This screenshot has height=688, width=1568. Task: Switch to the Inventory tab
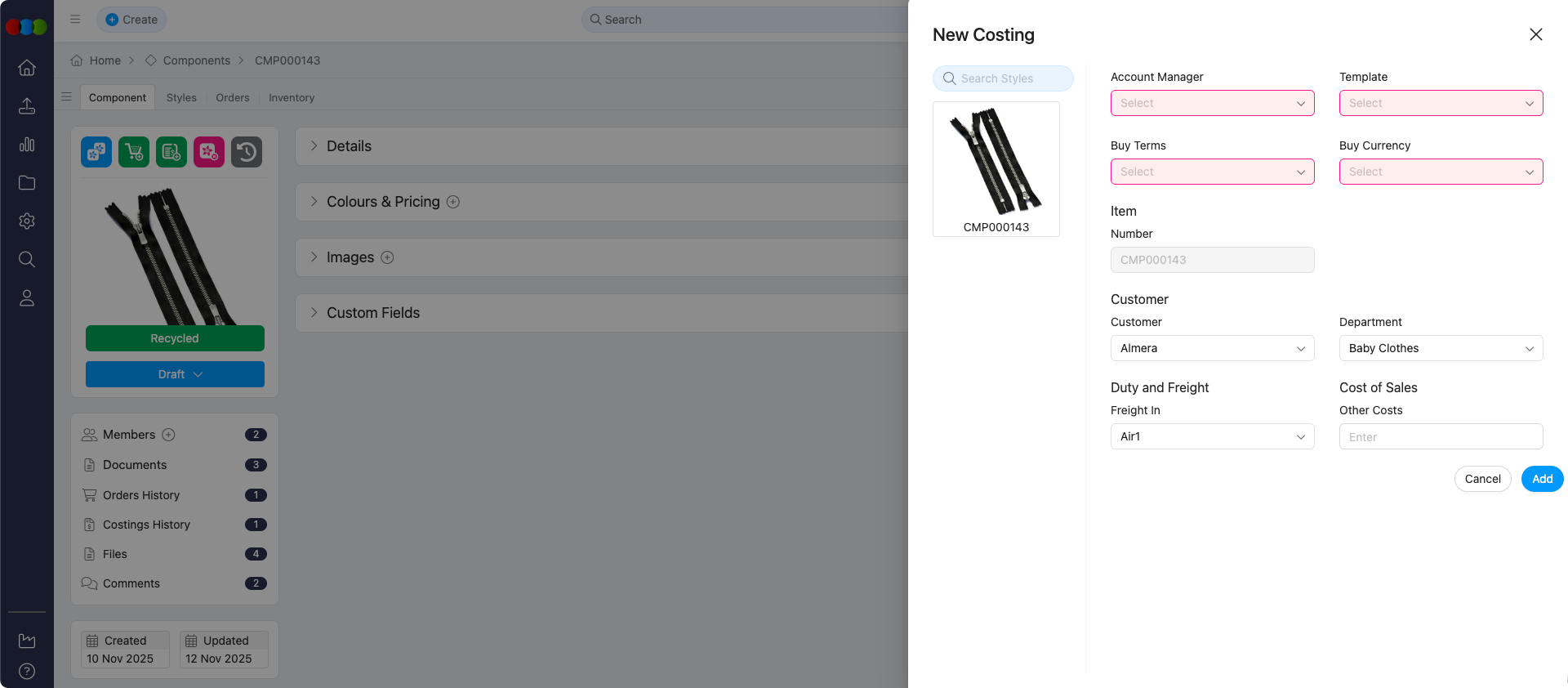coord(292,97)
